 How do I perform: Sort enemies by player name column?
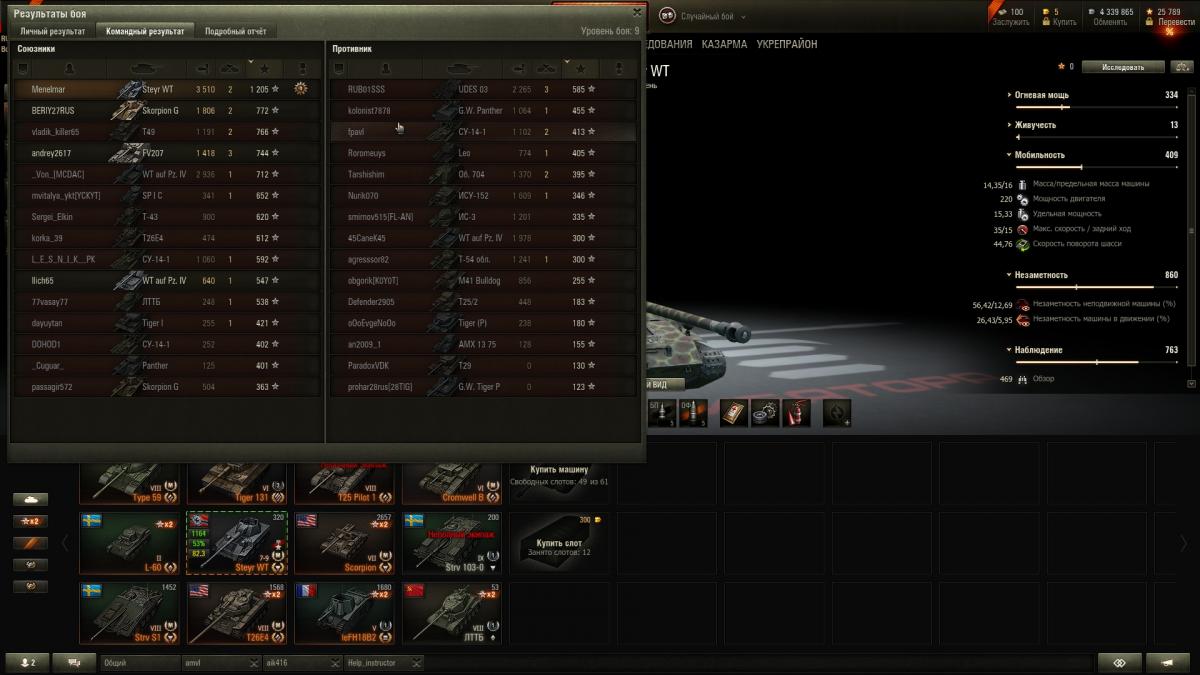[385, 68]
